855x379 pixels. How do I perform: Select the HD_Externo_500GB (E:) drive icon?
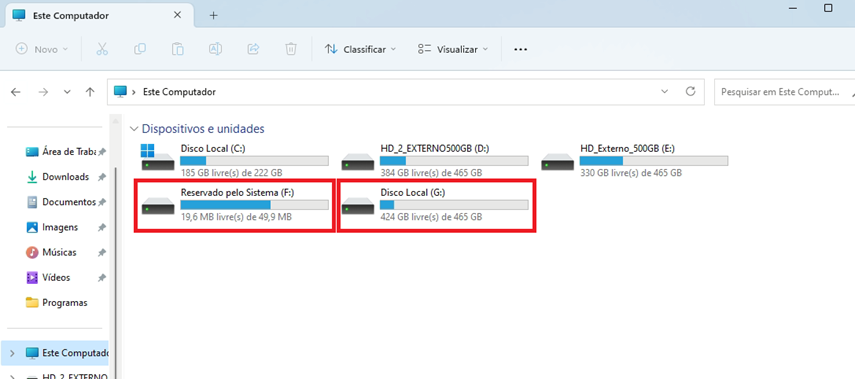pyautogui.click(x=557, y=162)
